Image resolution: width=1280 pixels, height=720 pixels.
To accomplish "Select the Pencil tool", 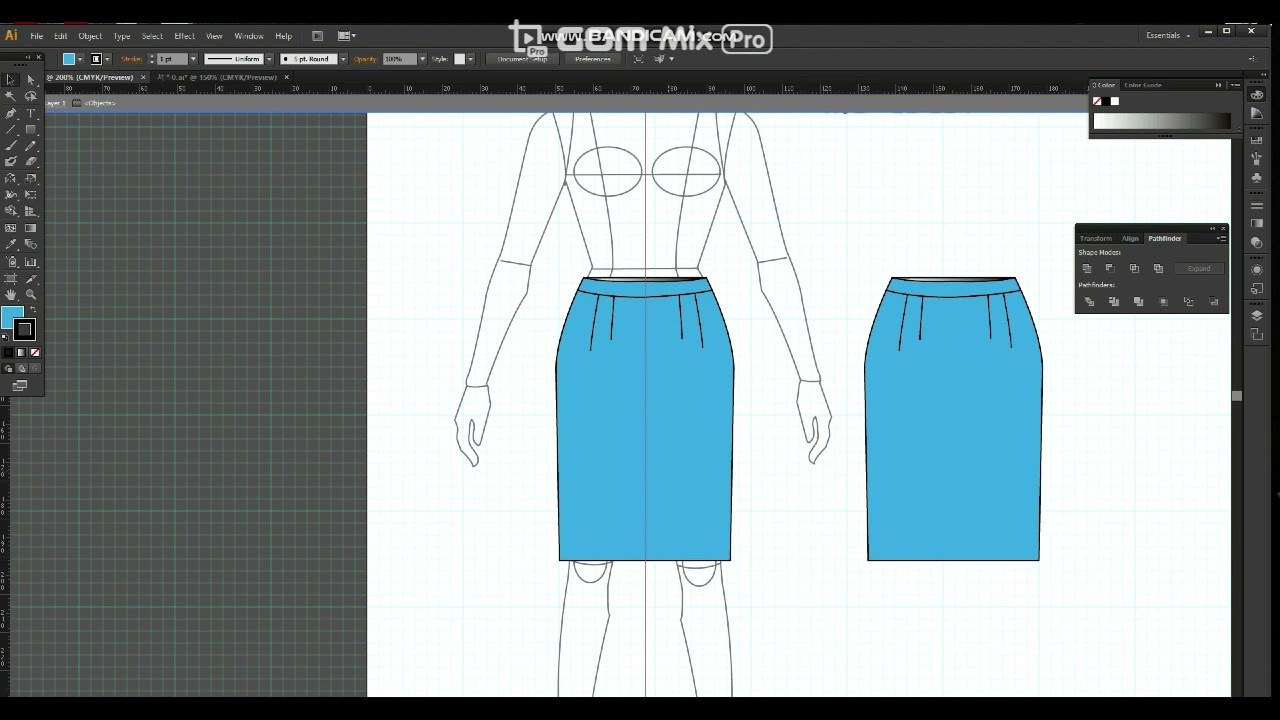I will [31, 145].
